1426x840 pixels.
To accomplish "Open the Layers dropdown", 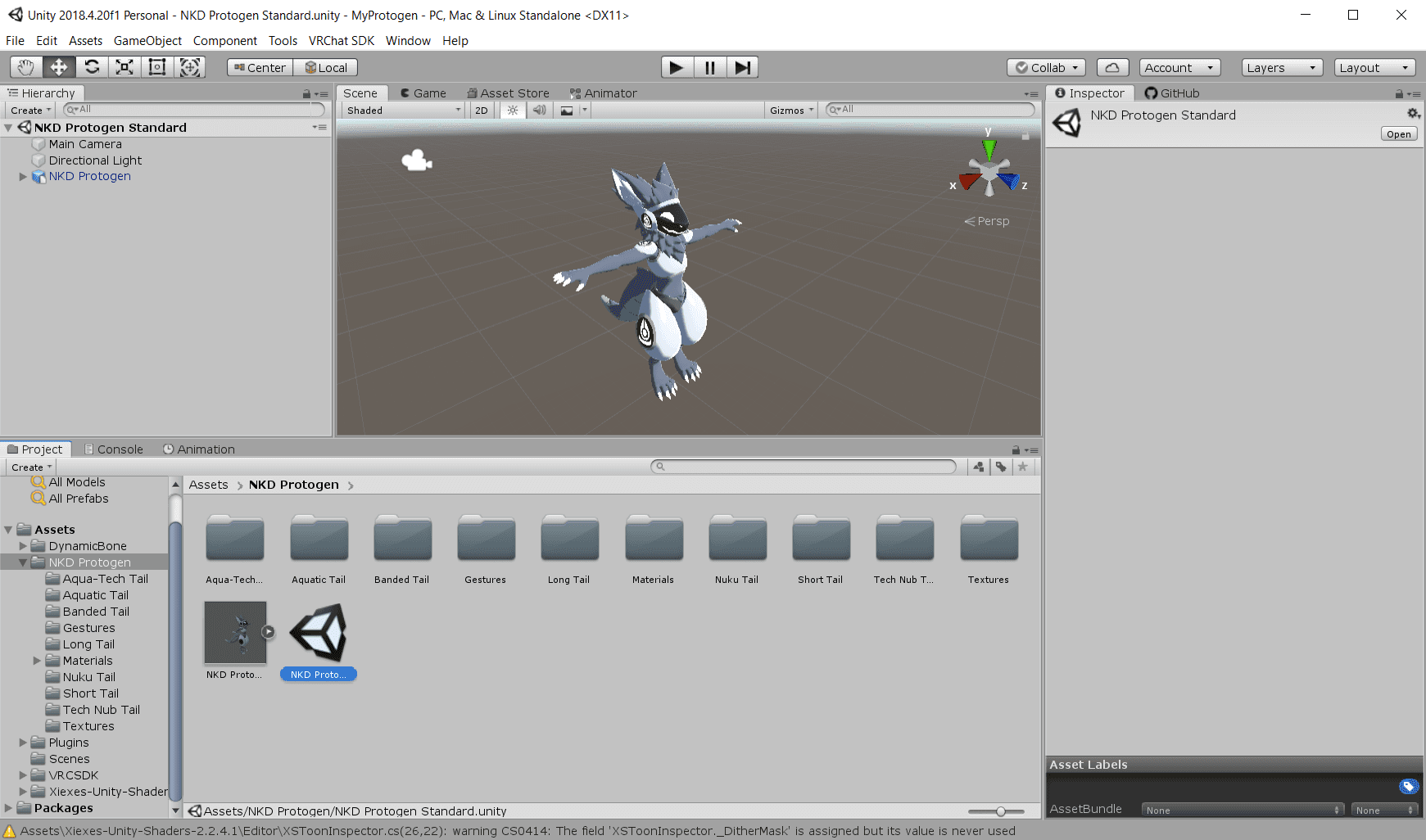I will 1282,68.
